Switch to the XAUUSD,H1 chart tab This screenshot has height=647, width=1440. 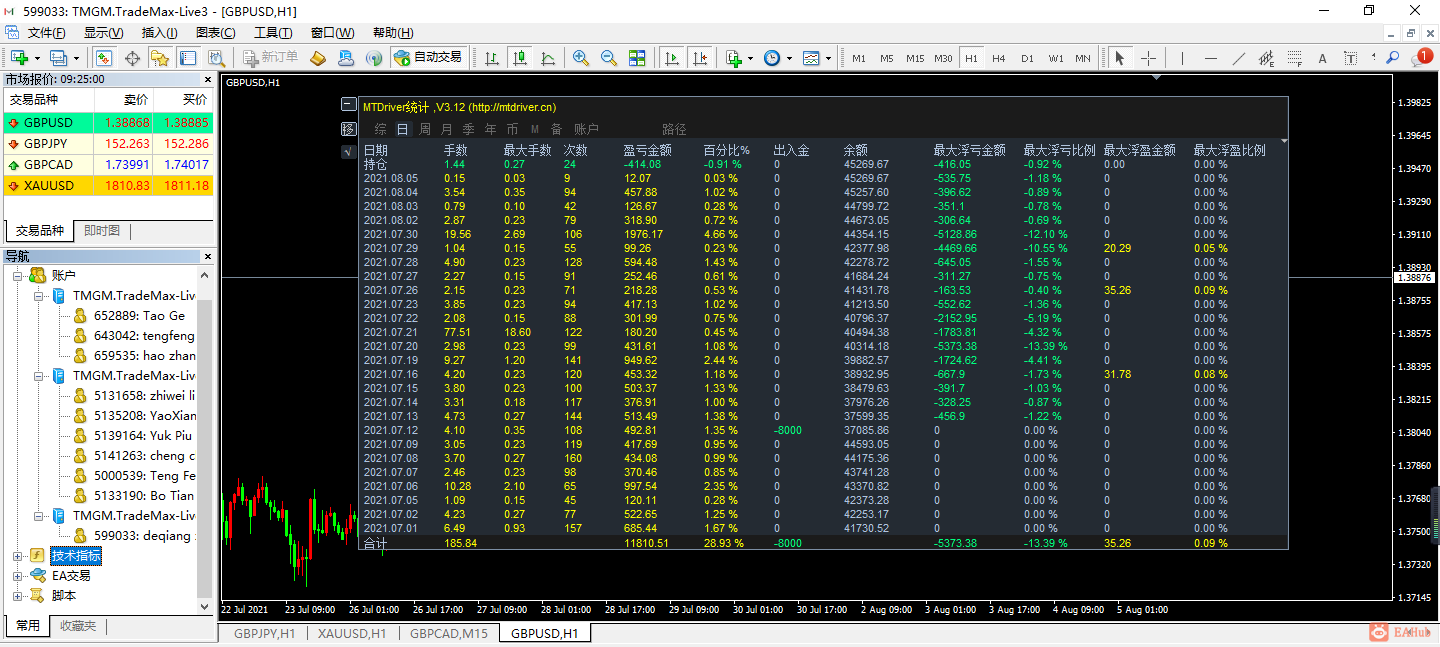click(351, 633)
